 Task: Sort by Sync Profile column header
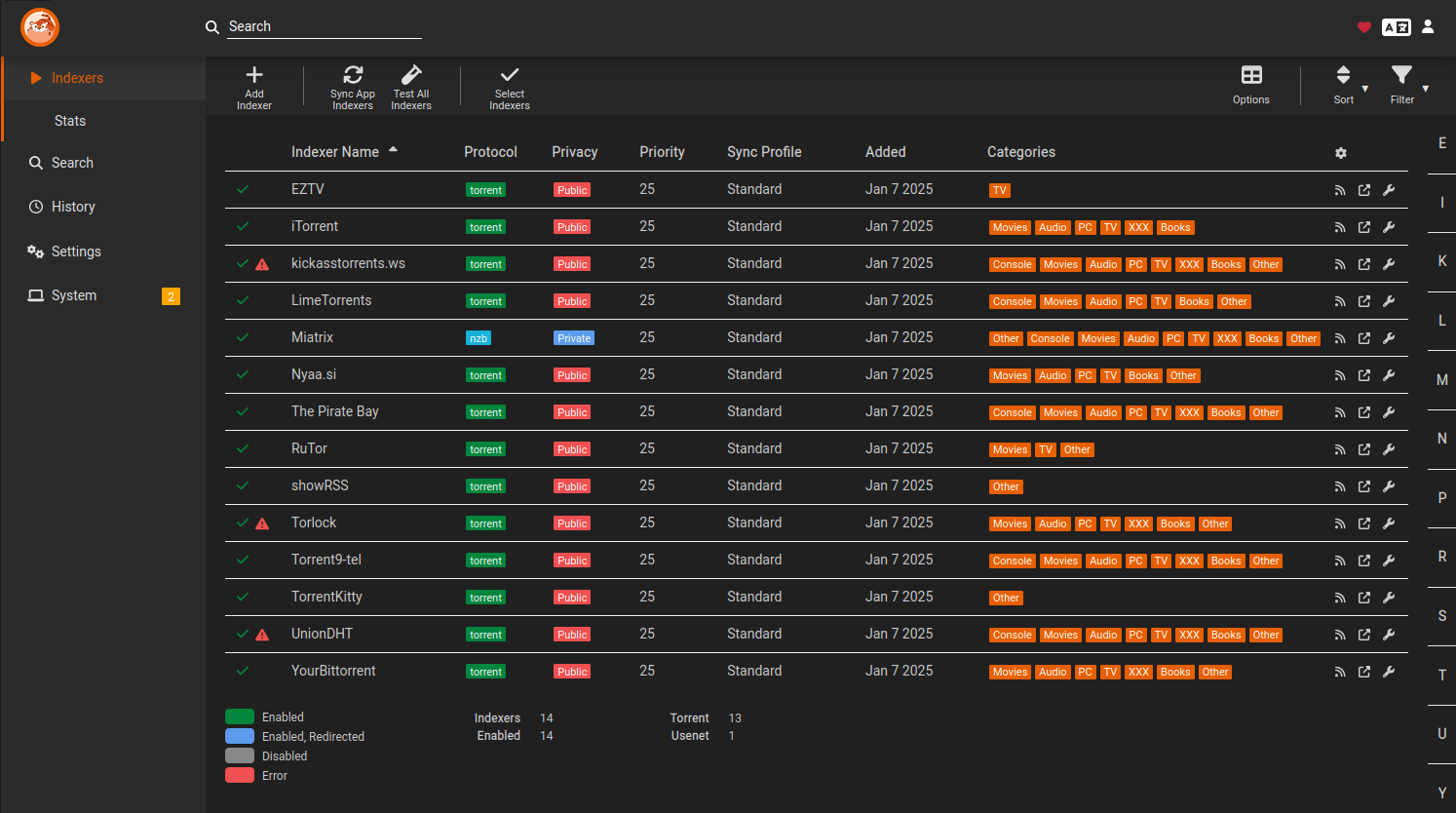coord(764,152)
